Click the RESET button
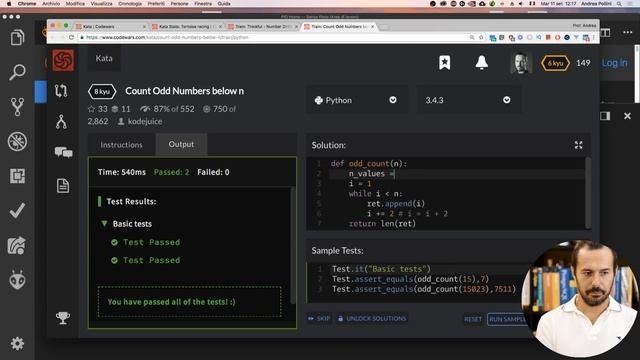 tap(473, 319)
